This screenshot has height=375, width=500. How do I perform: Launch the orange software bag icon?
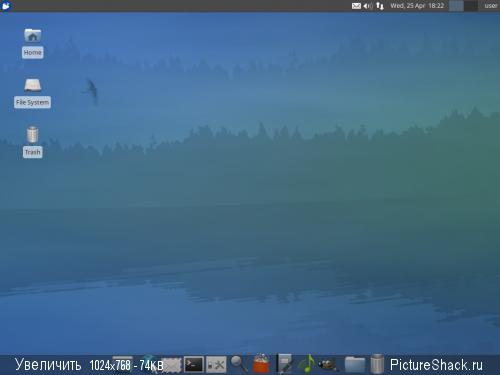[x=261, y=364]
